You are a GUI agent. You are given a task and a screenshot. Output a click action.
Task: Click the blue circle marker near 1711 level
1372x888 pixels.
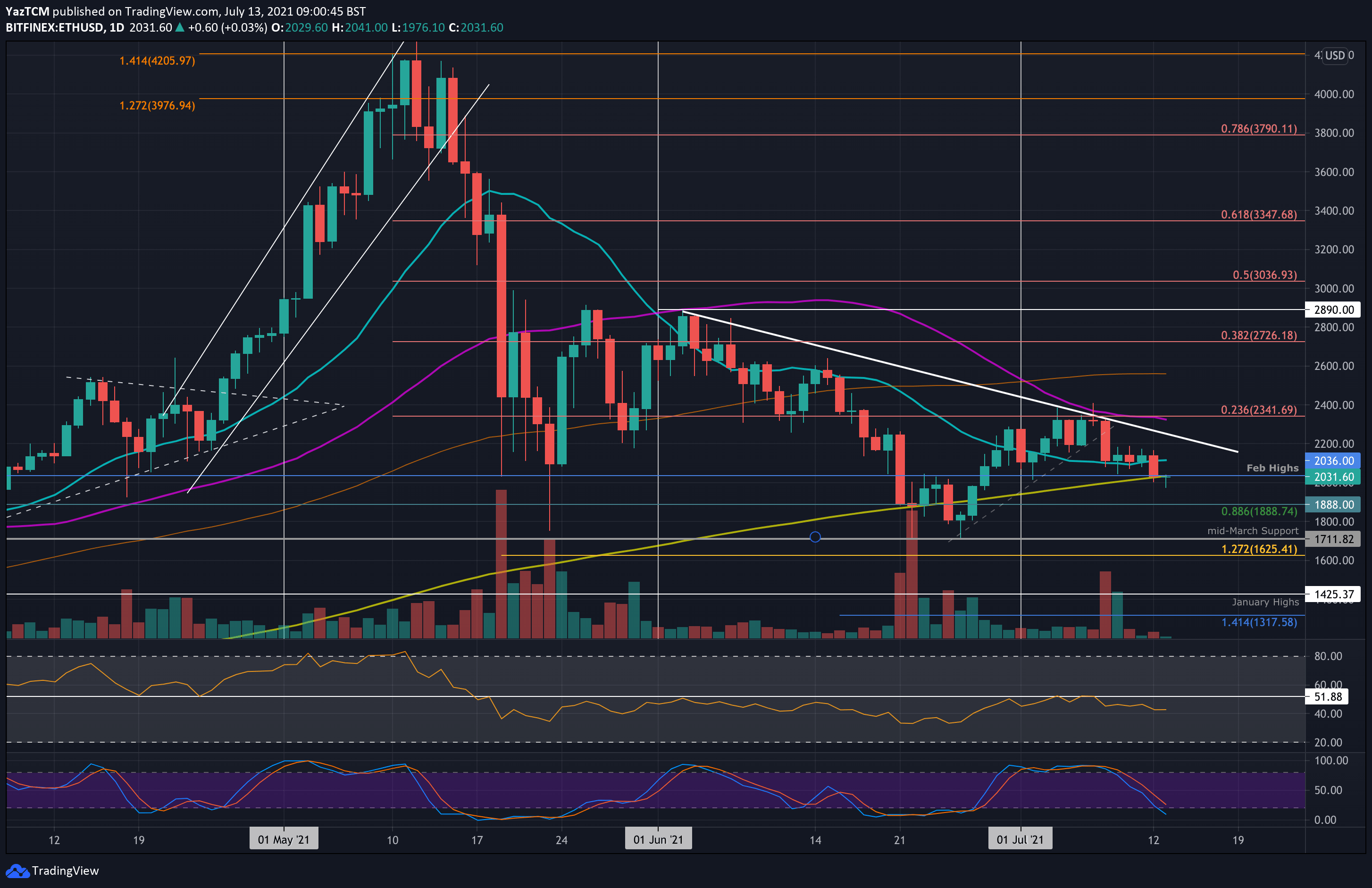click(x=815, y=537)
